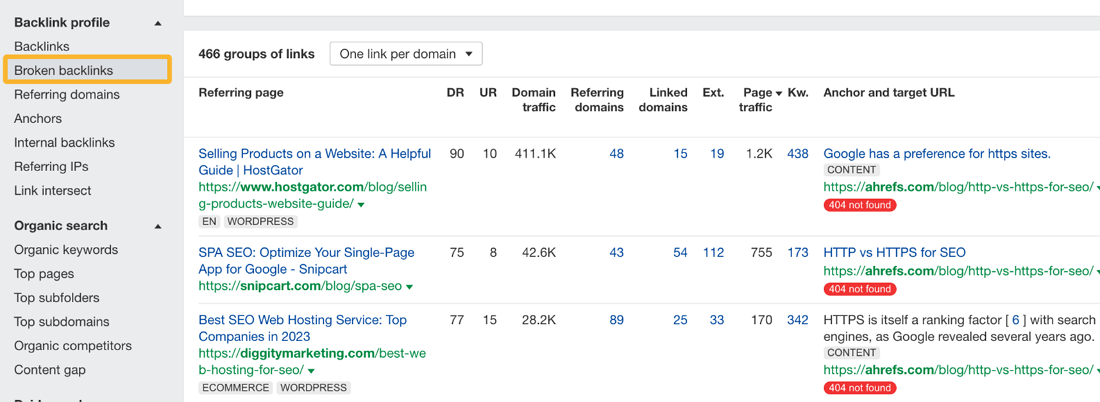Click Ext. column header
Image resolution: width=1100 pixels, height=402 pixels.
coord(713,93)
